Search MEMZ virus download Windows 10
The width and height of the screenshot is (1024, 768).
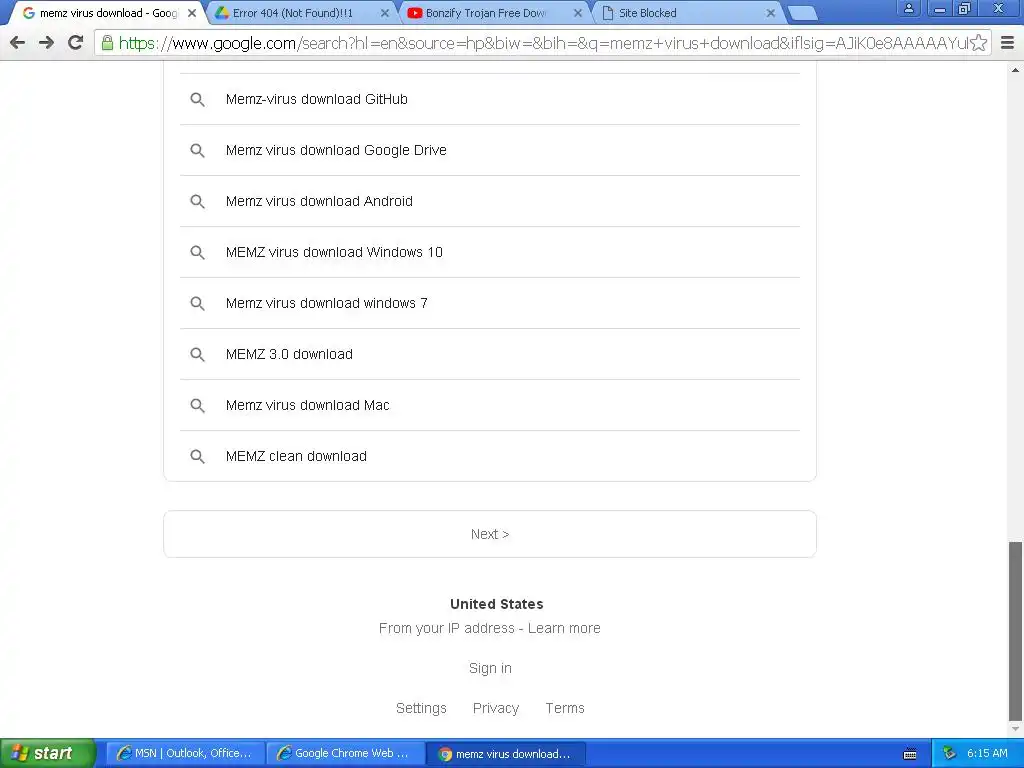coord(490,252)
